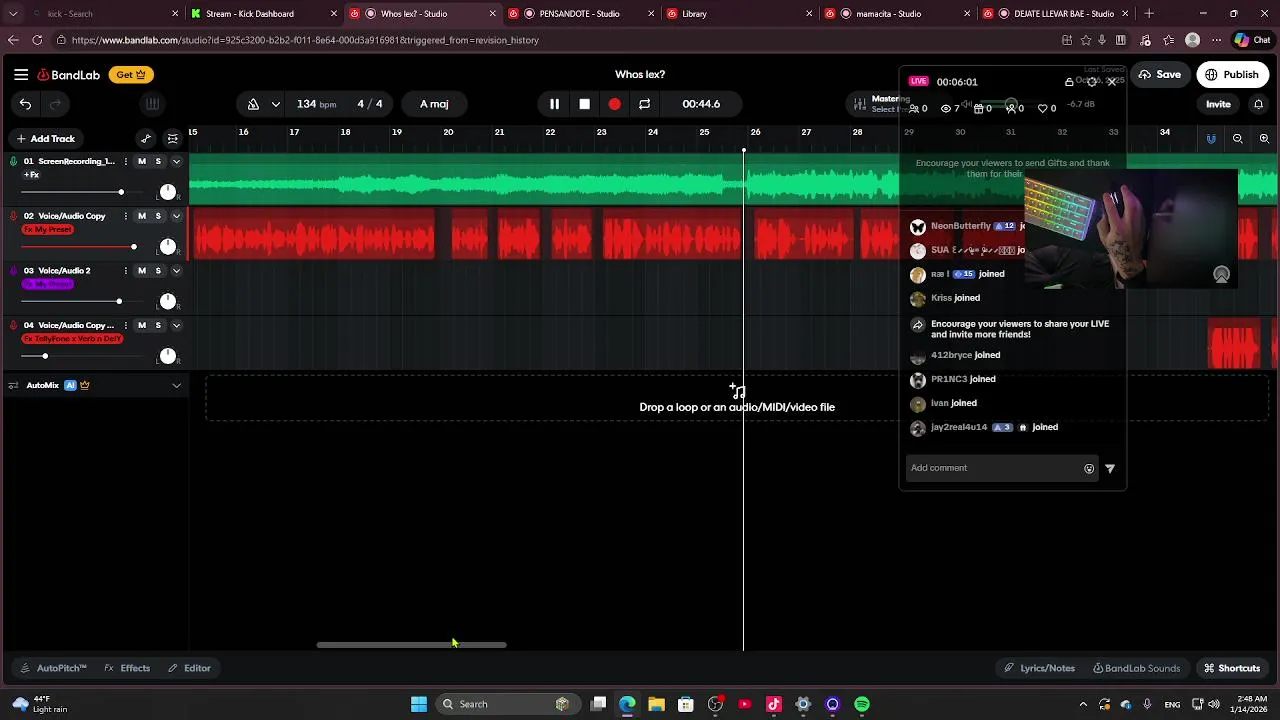Click the Publish button

[1232, 75]
